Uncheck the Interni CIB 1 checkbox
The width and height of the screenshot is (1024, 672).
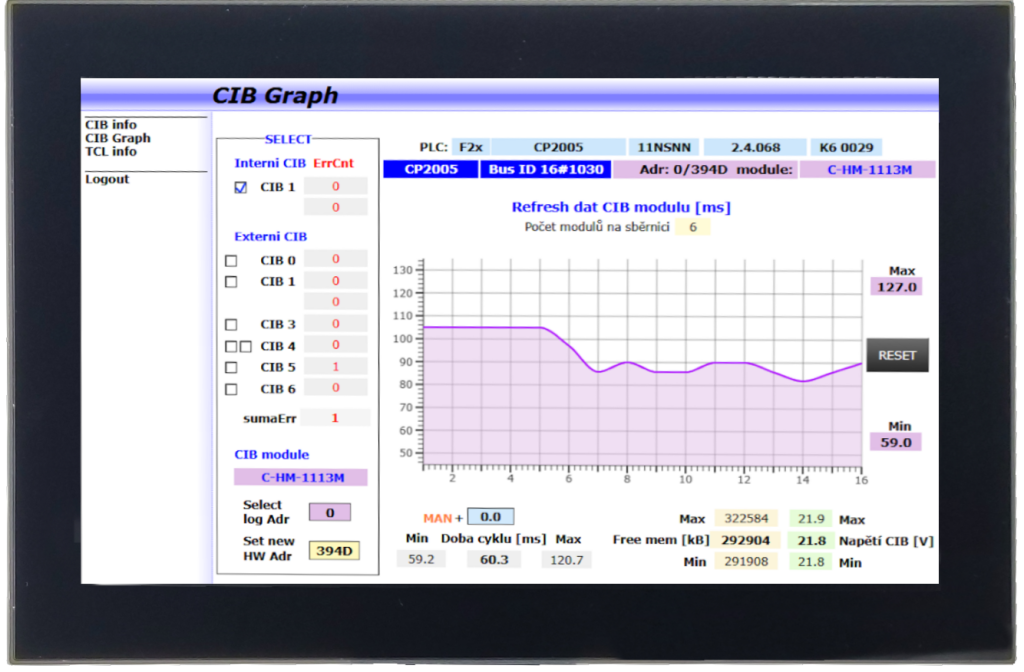point(240,187)
